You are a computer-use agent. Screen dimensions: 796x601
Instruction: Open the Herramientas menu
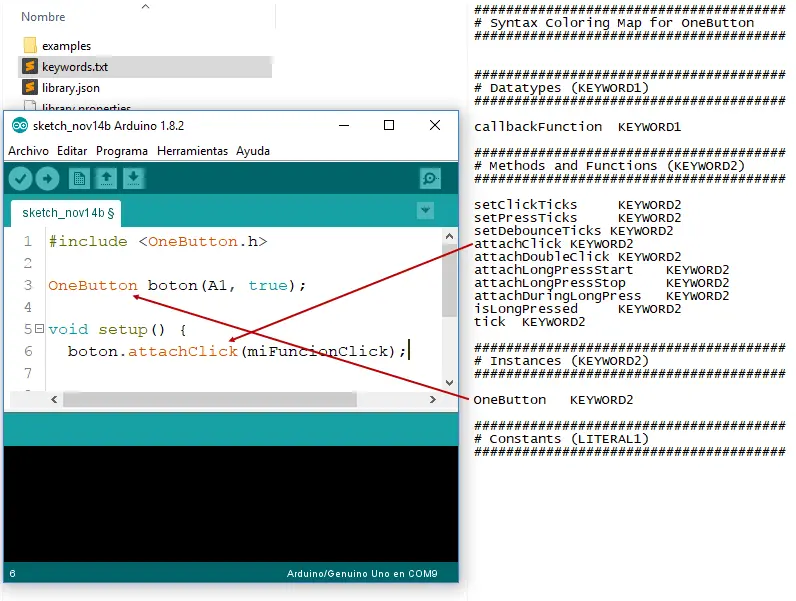click(x=192, y=151)
